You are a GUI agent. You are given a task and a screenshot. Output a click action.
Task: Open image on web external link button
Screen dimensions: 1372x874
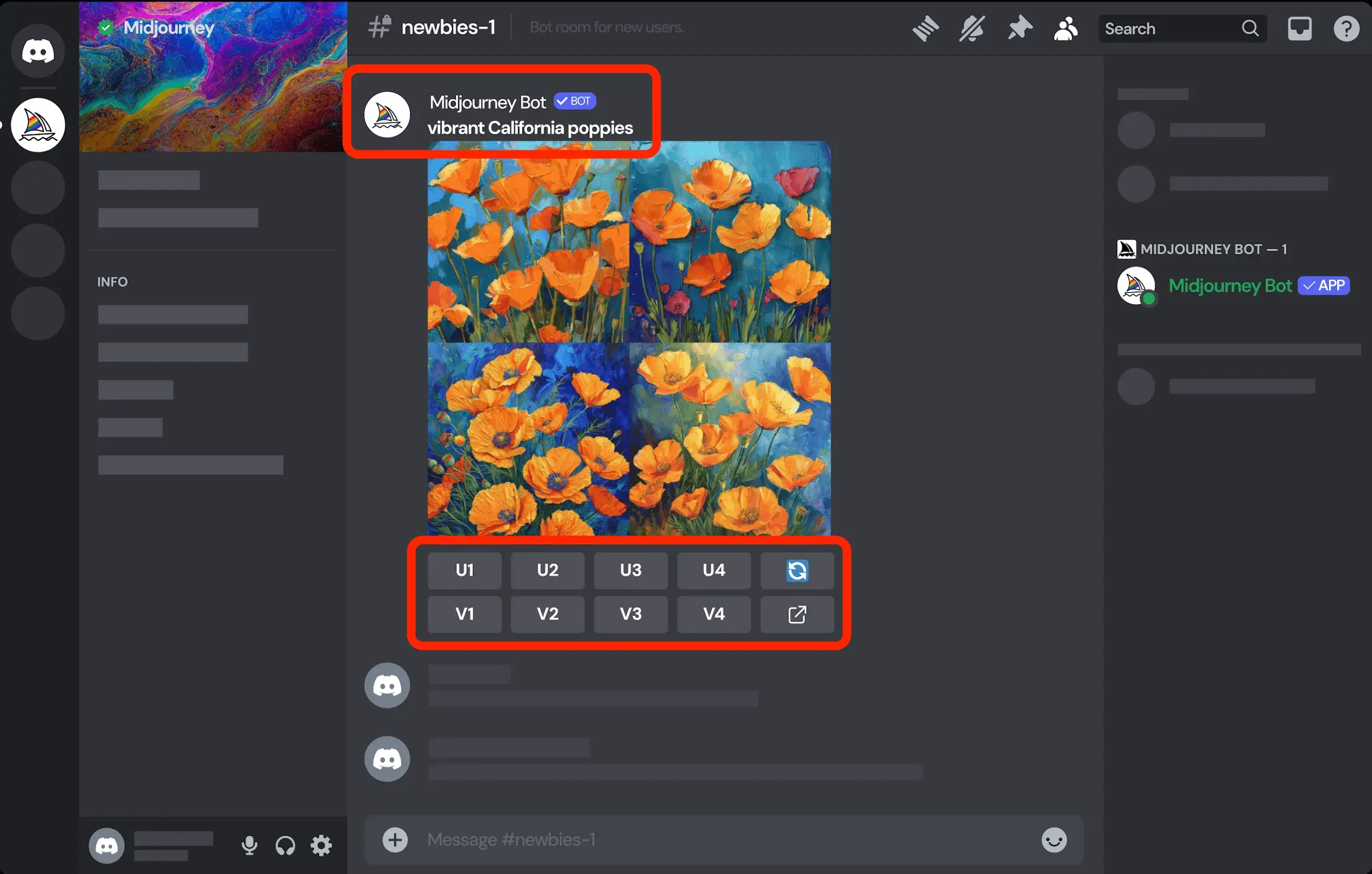797,614
